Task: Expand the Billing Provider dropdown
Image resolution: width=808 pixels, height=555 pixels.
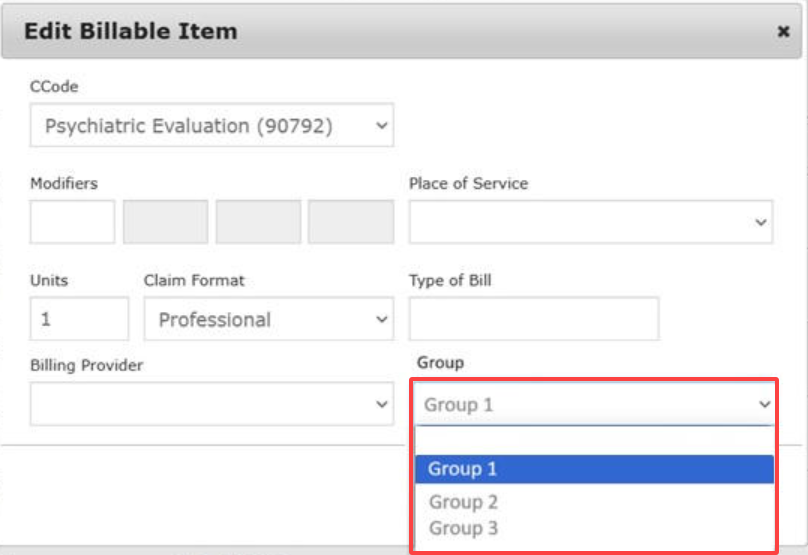Action: (x=211, y=404)
